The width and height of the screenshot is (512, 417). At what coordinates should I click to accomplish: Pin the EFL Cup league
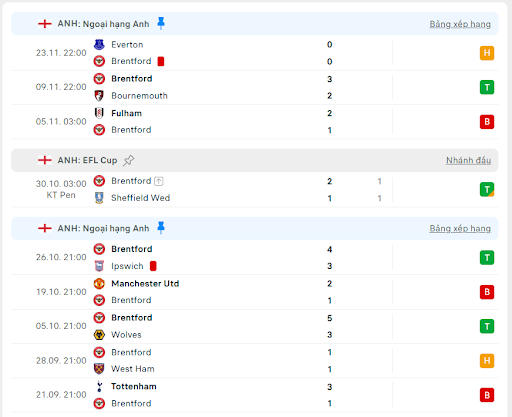(x=128, y=160)
